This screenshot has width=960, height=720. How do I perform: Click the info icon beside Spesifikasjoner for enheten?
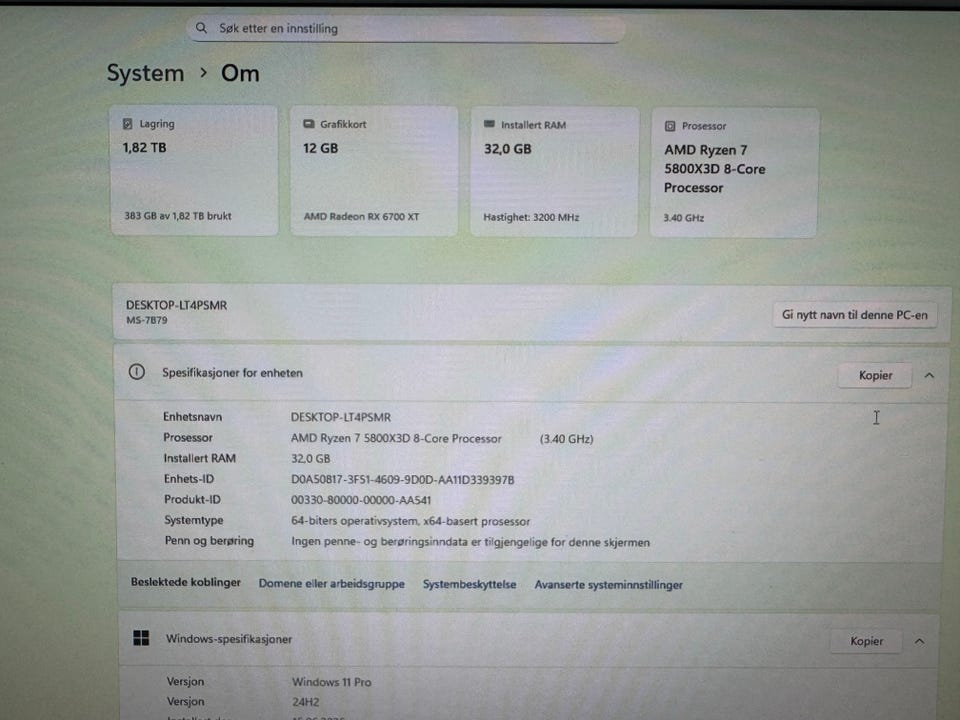point(137,372)
